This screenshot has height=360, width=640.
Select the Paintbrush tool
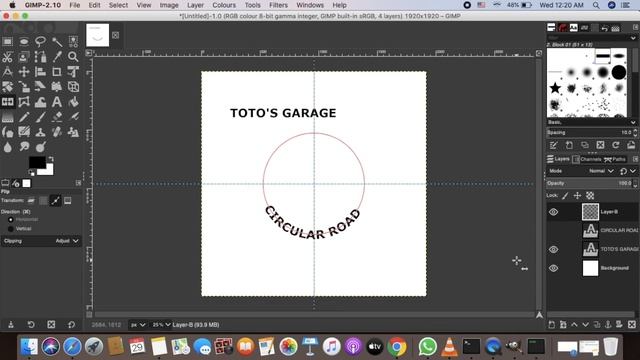[40, 117]
